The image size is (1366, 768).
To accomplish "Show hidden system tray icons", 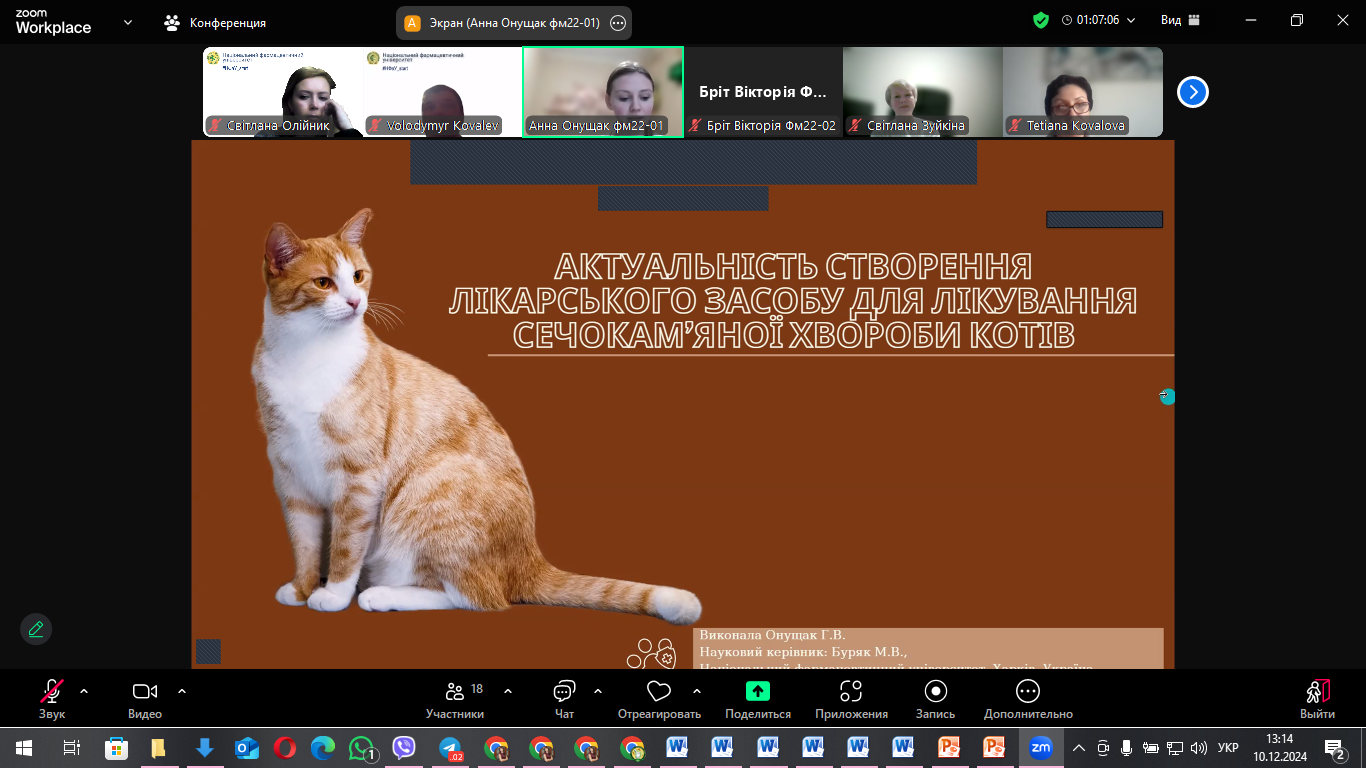I will (1079, 748).
